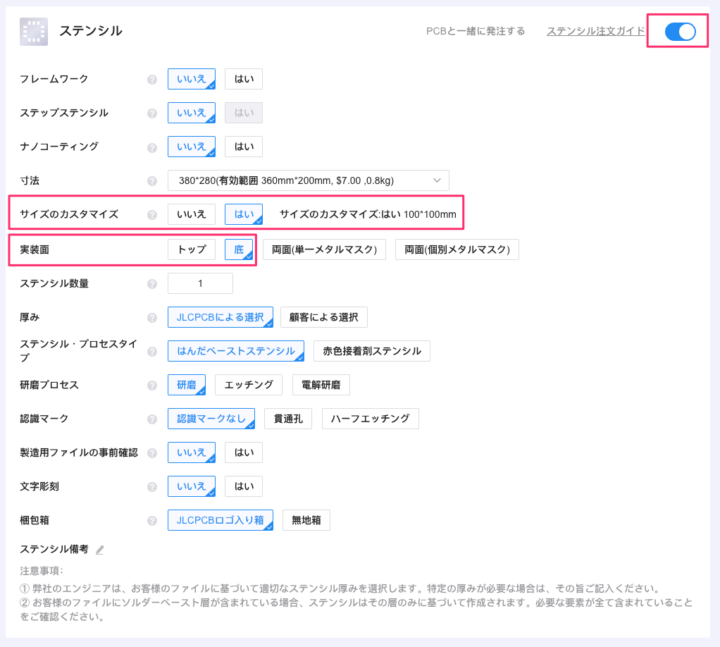Click help icon next to 認識マーク
The image size is (720, 647).
(152, 419)
